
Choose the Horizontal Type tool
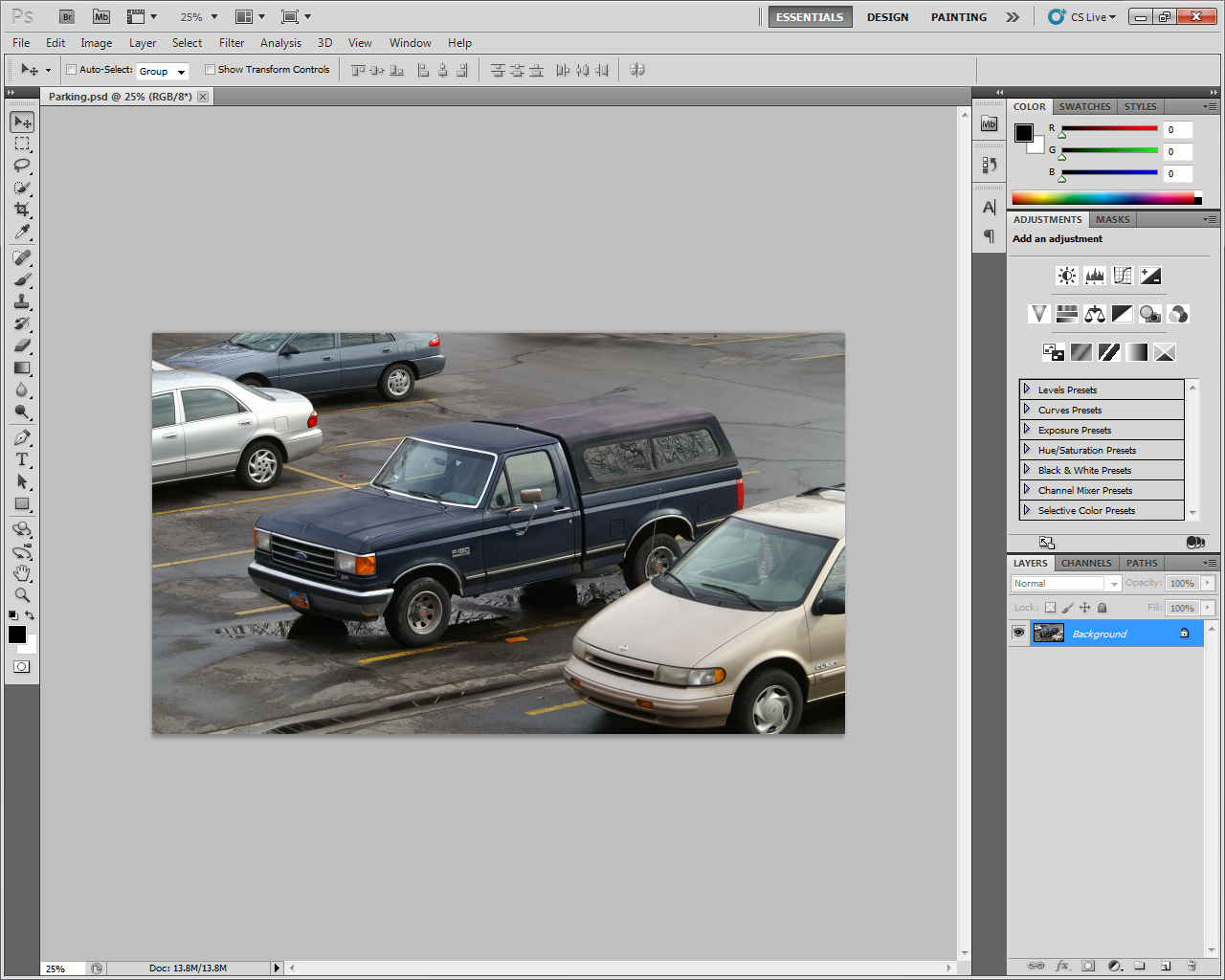pos(22,459)
